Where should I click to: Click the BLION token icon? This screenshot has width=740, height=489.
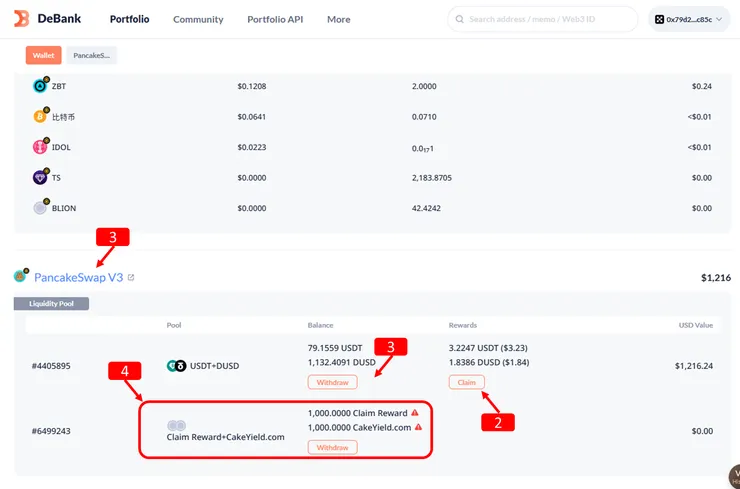point(40,208)
